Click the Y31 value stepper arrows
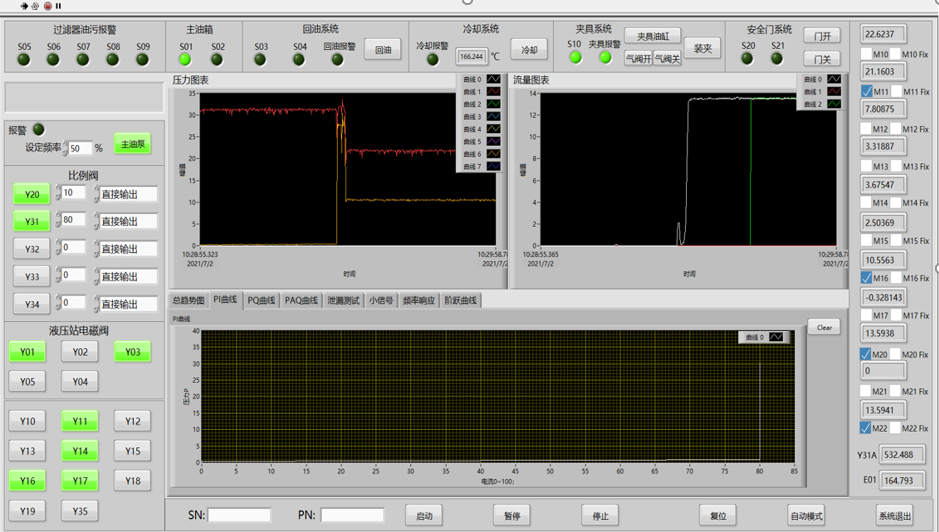 tap(59, 220)
